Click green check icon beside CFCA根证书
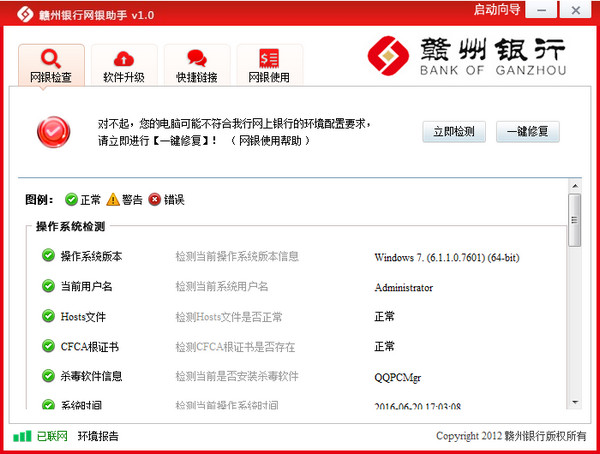Image resolution: width=600 pixels, height=454 pixels. [48, 346]
